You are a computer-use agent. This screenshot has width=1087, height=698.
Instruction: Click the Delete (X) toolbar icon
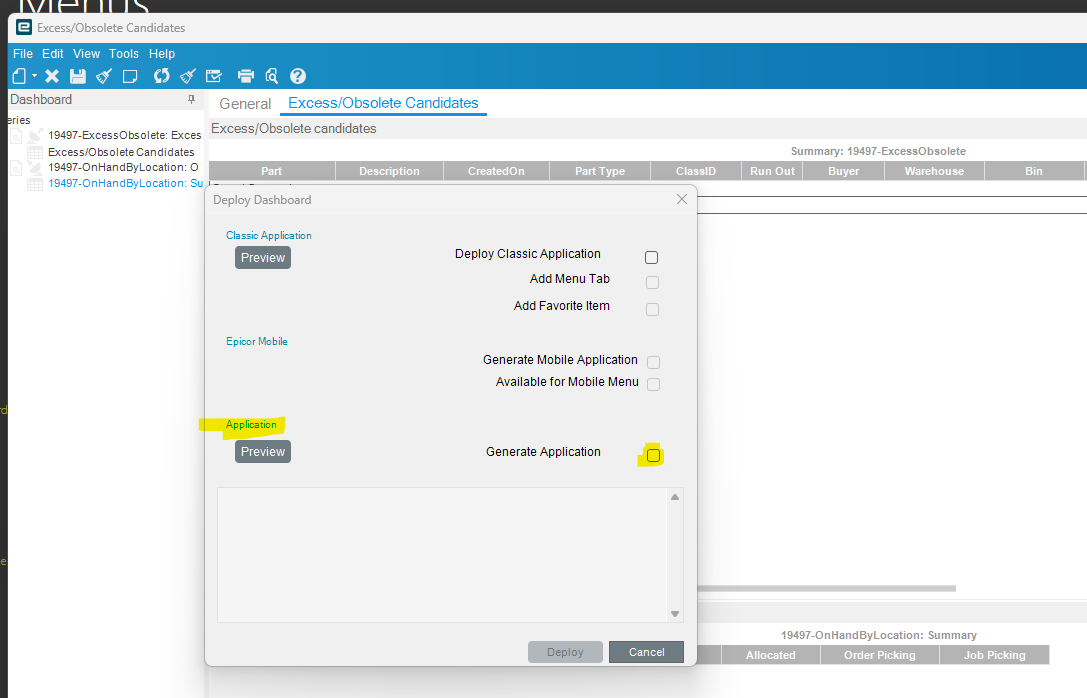coord(53,75)
